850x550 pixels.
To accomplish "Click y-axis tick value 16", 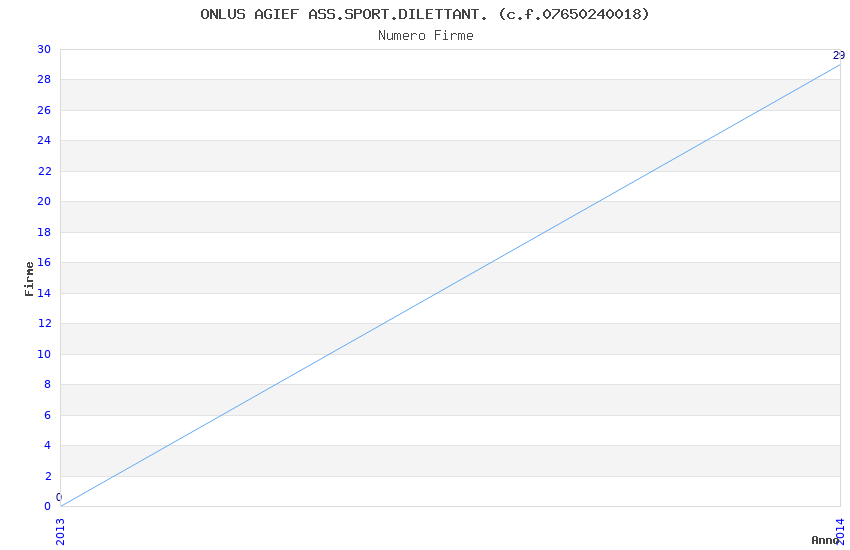I will click(44, 262).
